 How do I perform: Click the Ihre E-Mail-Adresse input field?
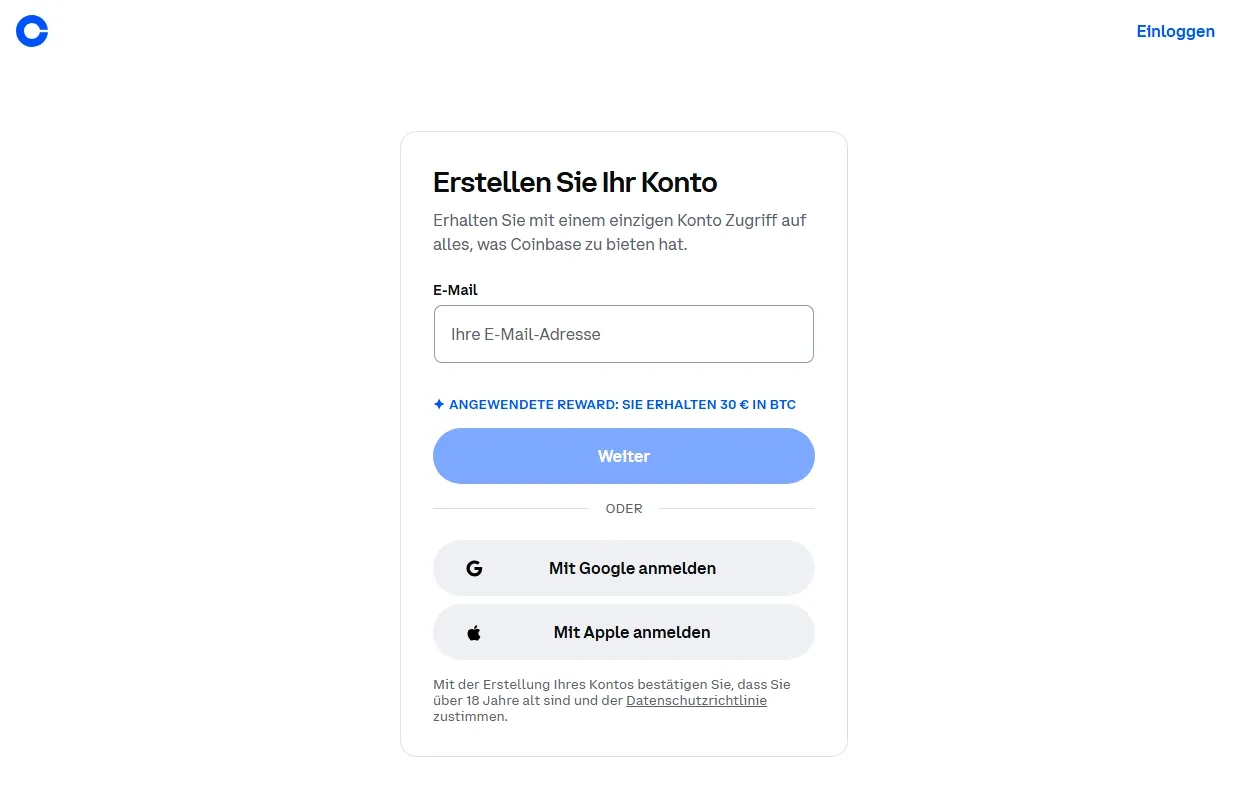623,334
